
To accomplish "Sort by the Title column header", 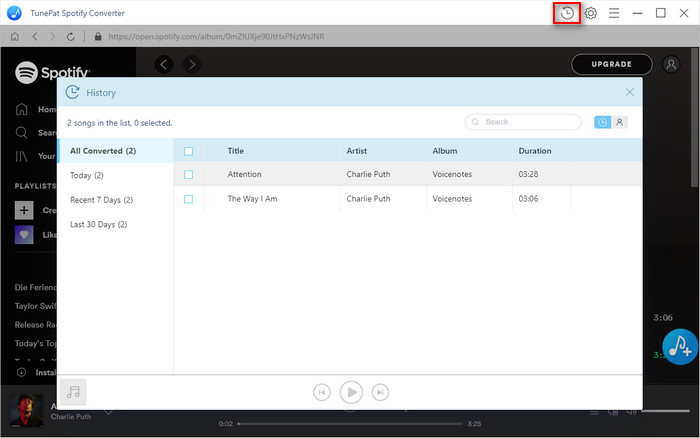I will 235,151.
